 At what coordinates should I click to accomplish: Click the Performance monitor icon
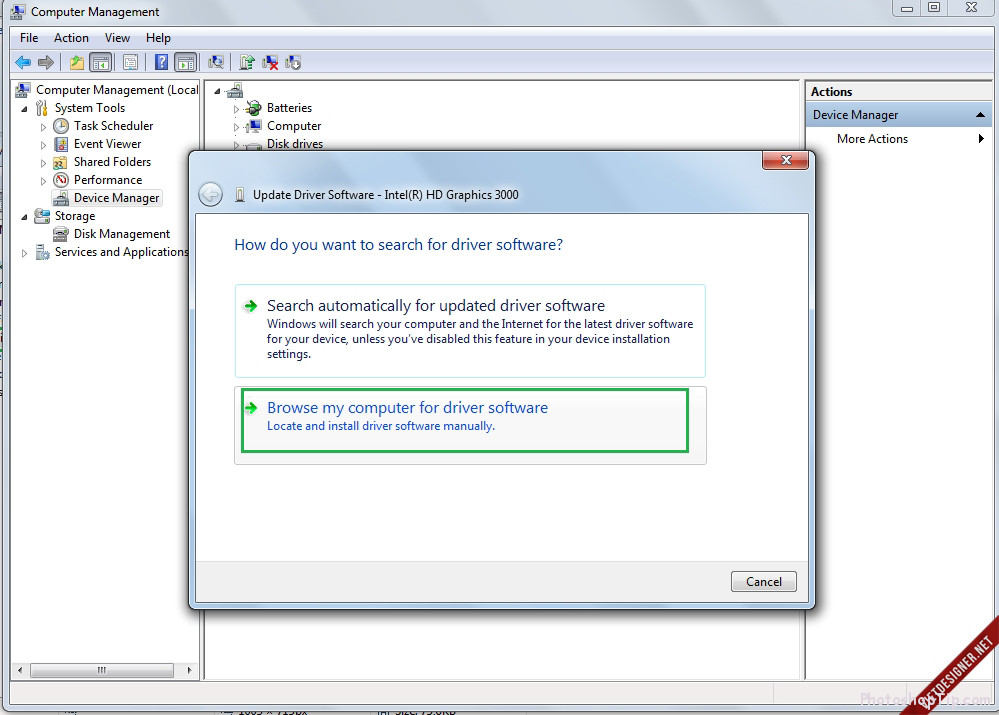pyautogui.click(x=61, y=180)
